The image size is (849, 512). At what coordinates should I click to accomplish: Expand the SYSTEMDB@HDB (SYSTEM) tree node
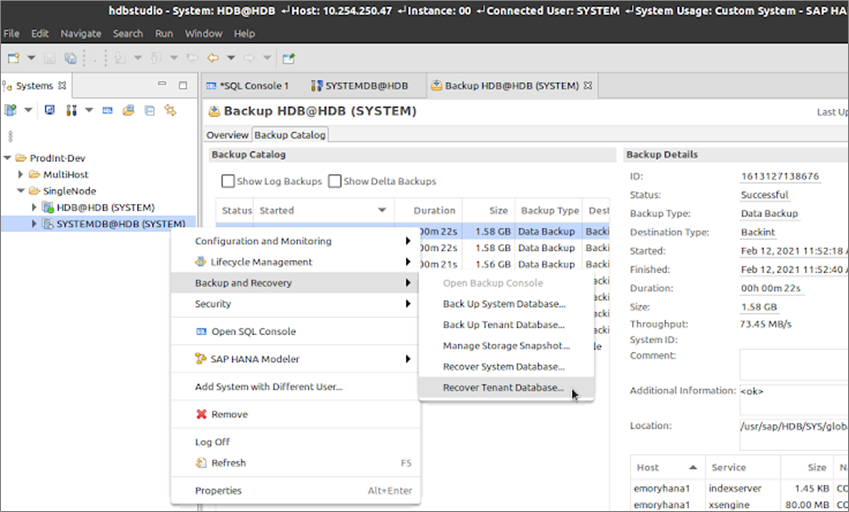[x=34, y=224]
